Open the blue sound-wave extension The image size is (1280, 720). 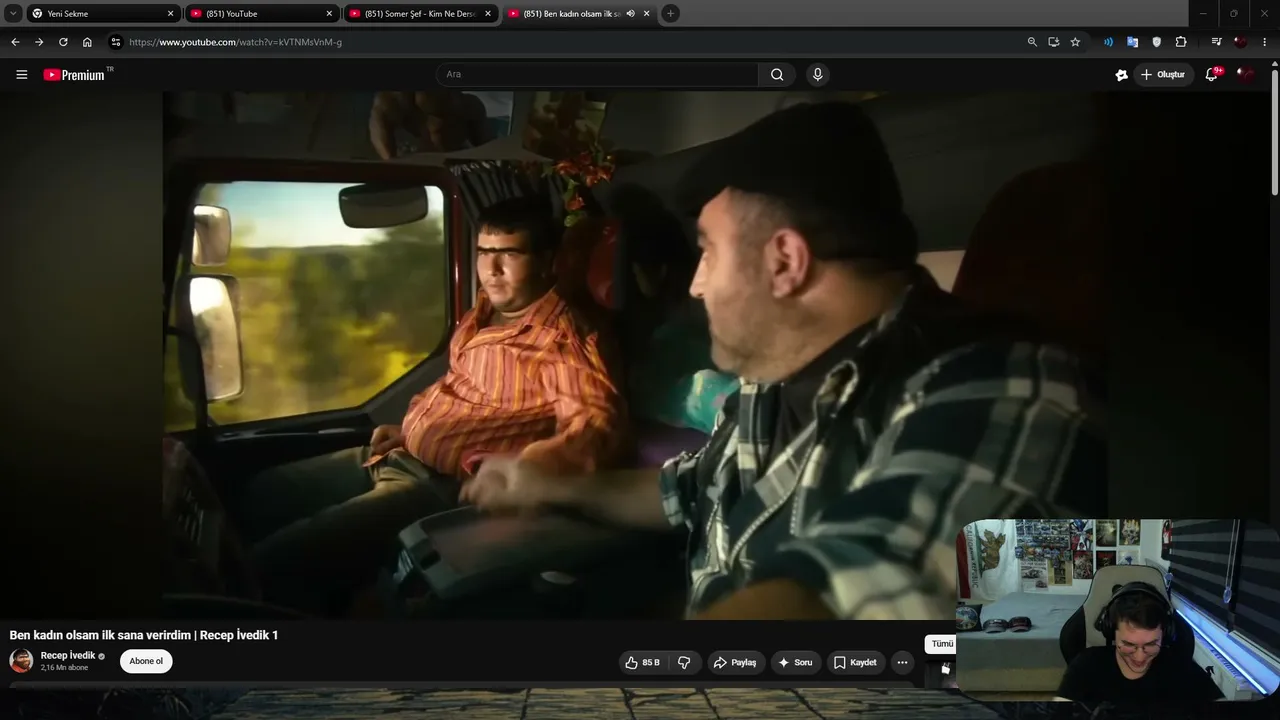1108,42
